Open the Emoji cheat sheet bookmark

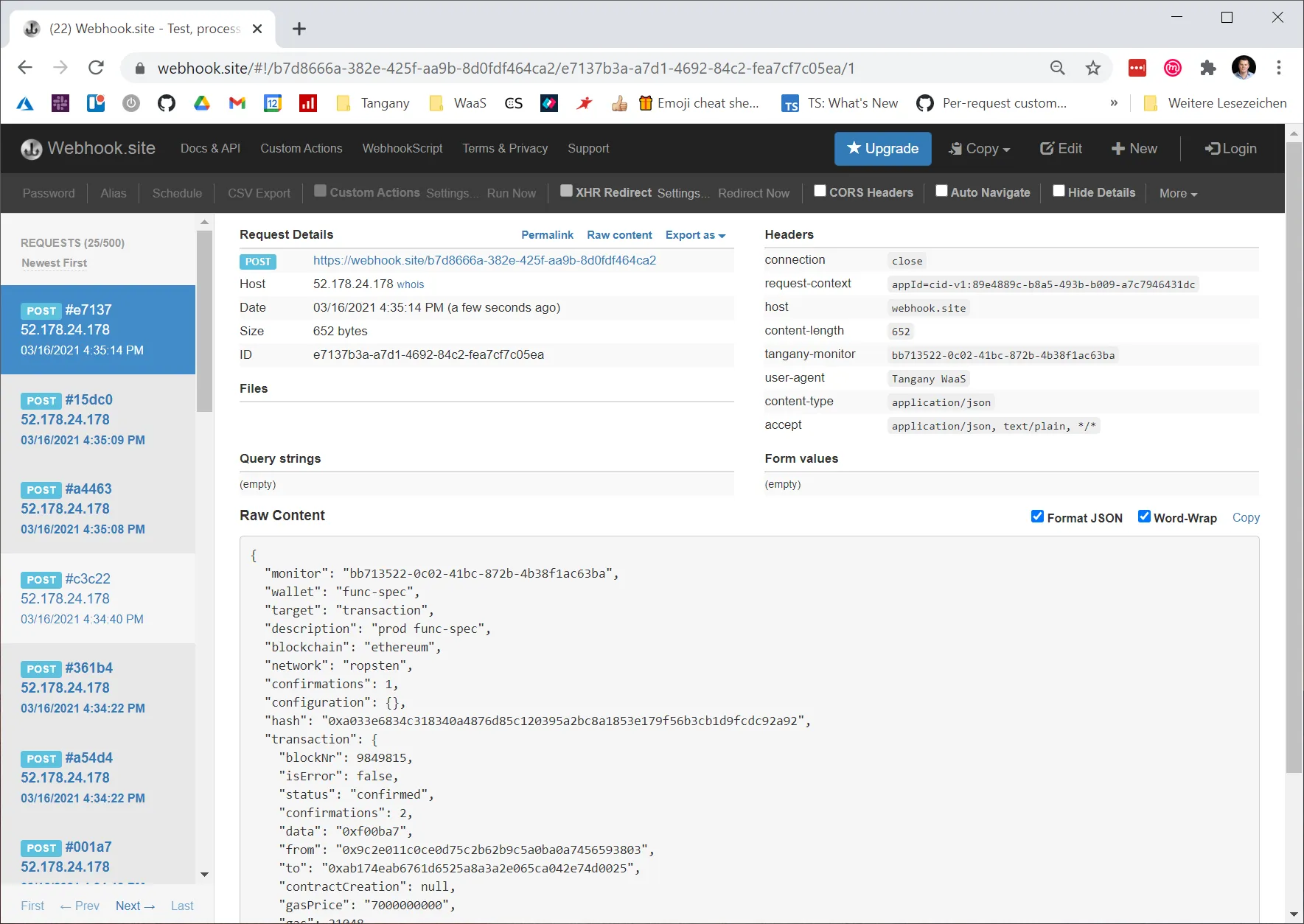pos(698,103)
